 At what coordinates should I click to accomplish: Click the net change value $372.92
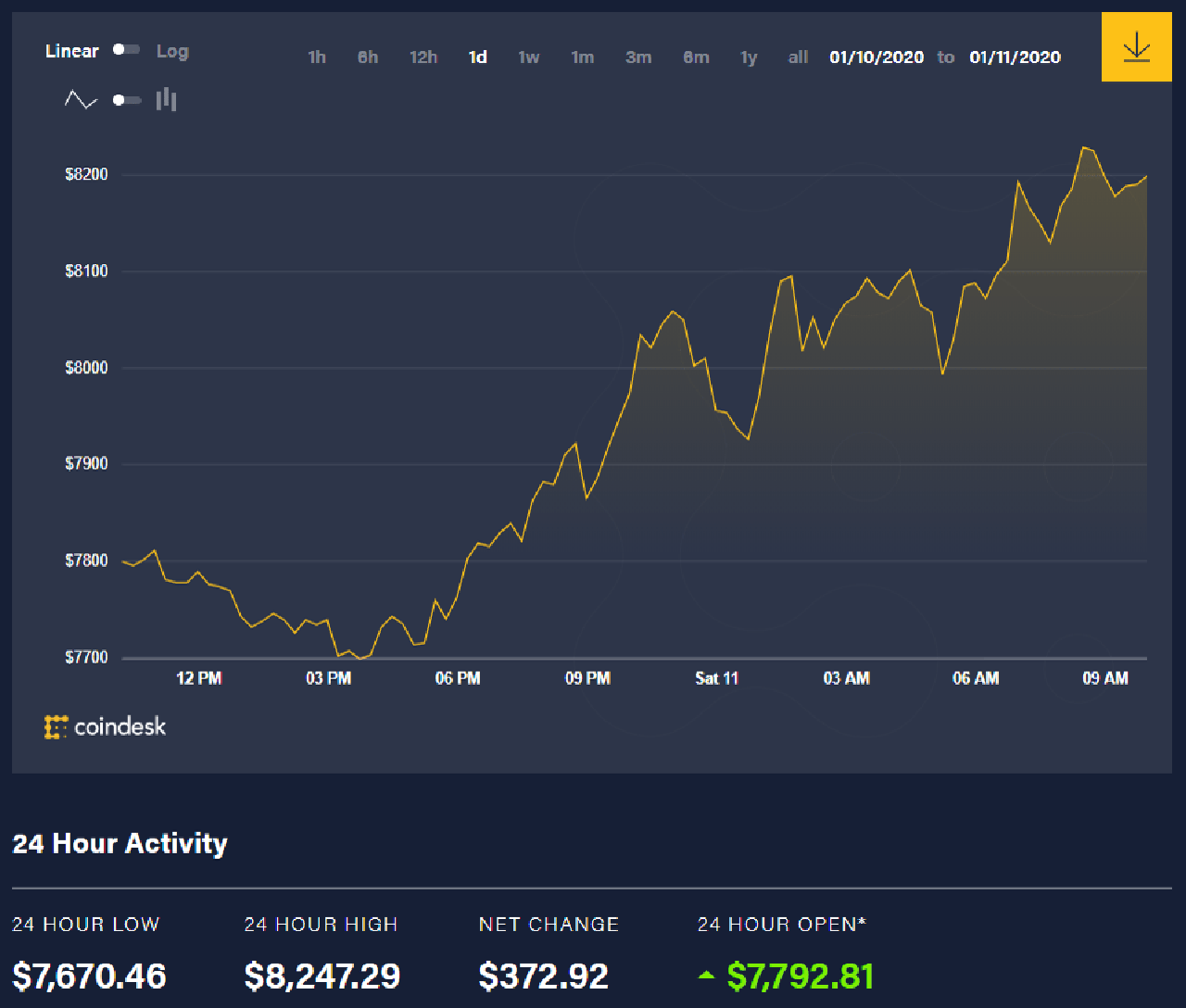(544, 976)
